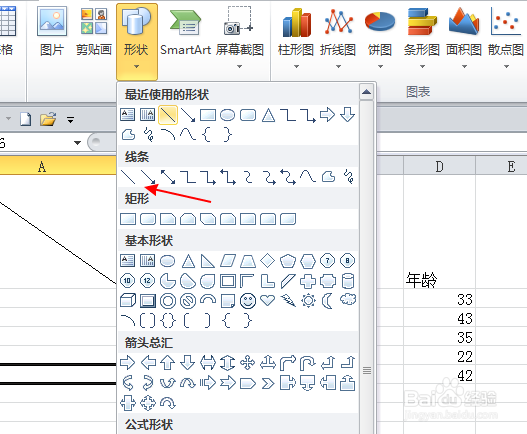Select the Moon shape
Image resolution: width=527 pixels, height=434 pixels.
(327, 301)
